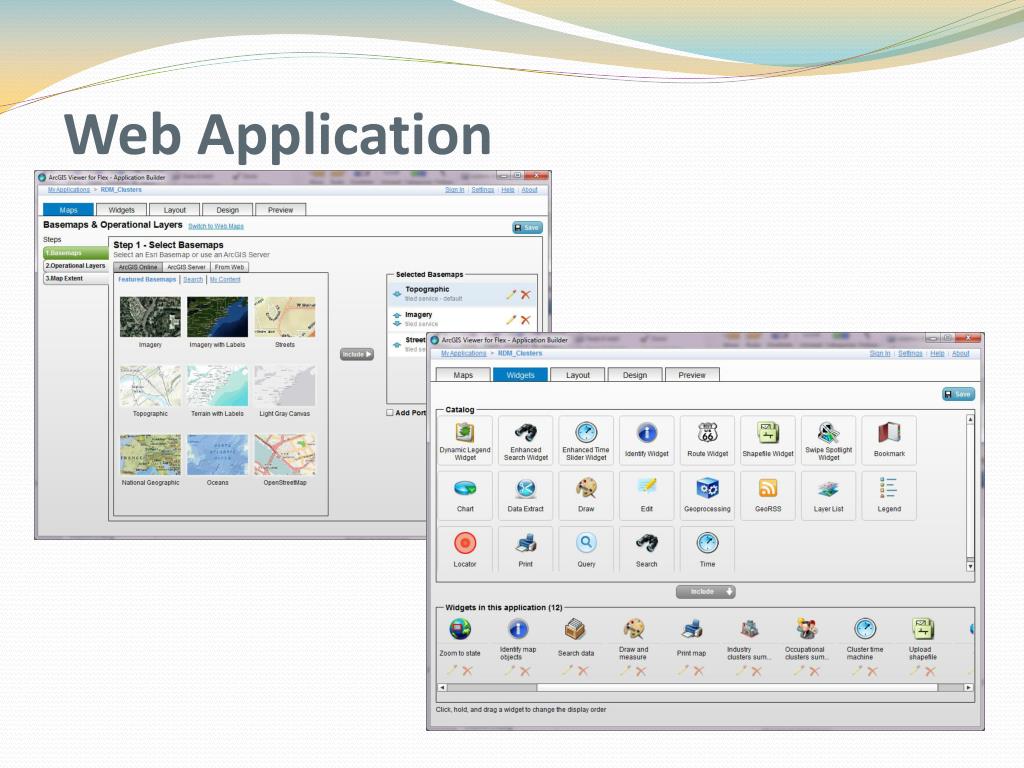Open Switch to Web Maps link
Viewport: 1024px width, 768px height.
216,226
